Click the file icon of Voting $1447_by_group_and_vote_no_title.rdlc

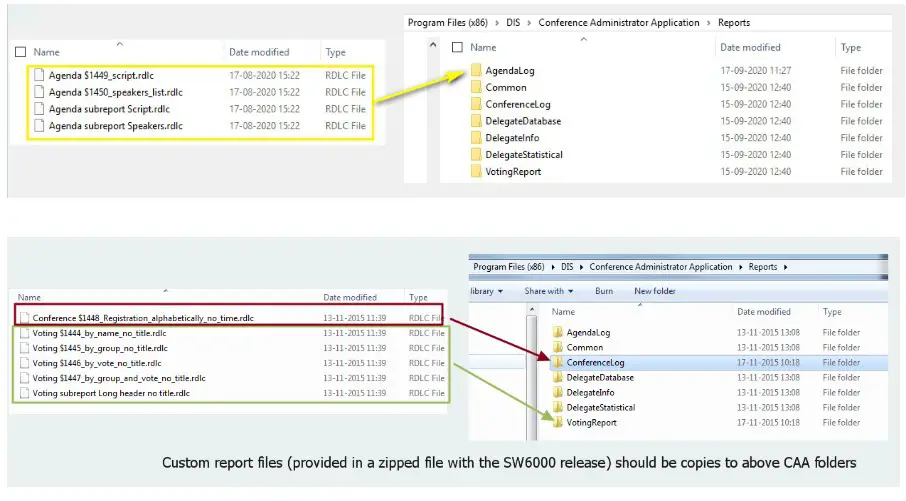coord(24,378)
